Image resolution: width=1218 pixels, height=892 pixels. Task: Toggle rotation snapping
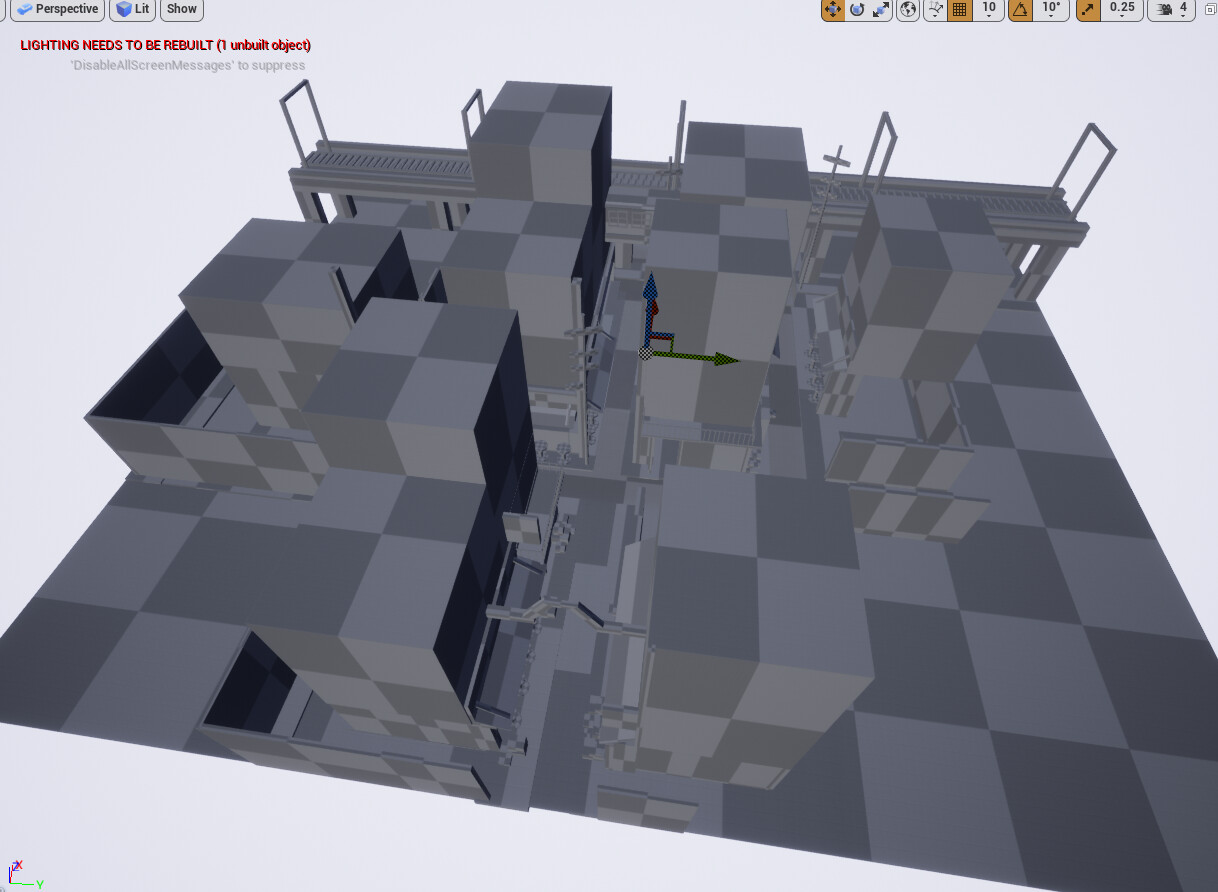pos(1018,10)
